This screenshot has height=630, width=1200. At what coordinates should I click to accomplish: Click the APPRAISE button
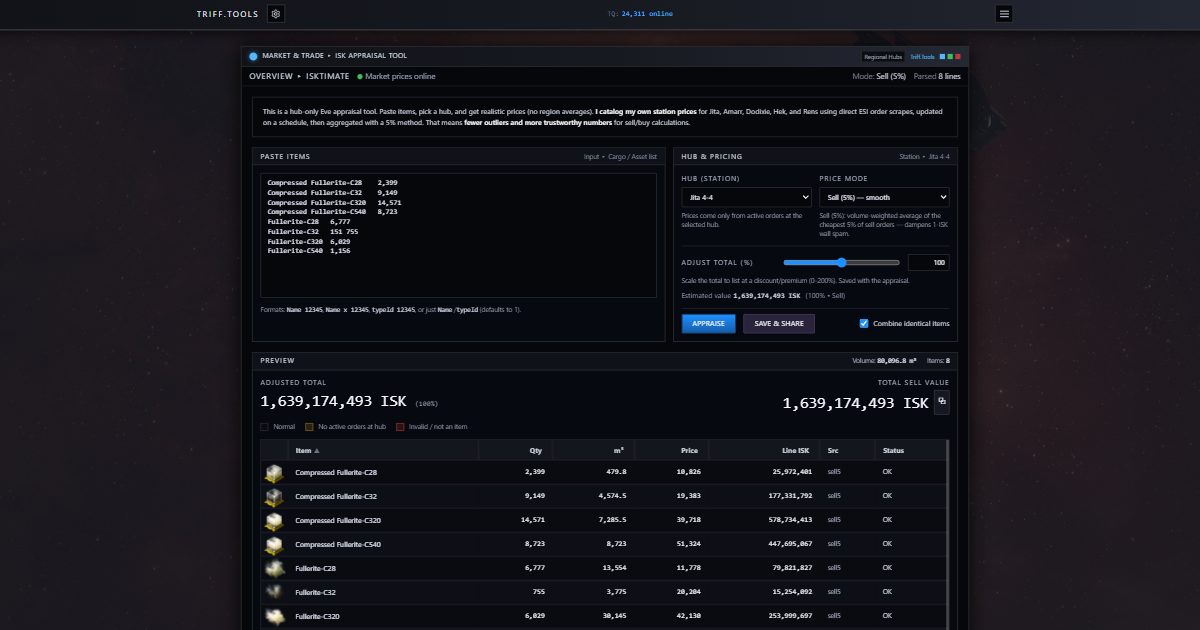pos(709,324)
